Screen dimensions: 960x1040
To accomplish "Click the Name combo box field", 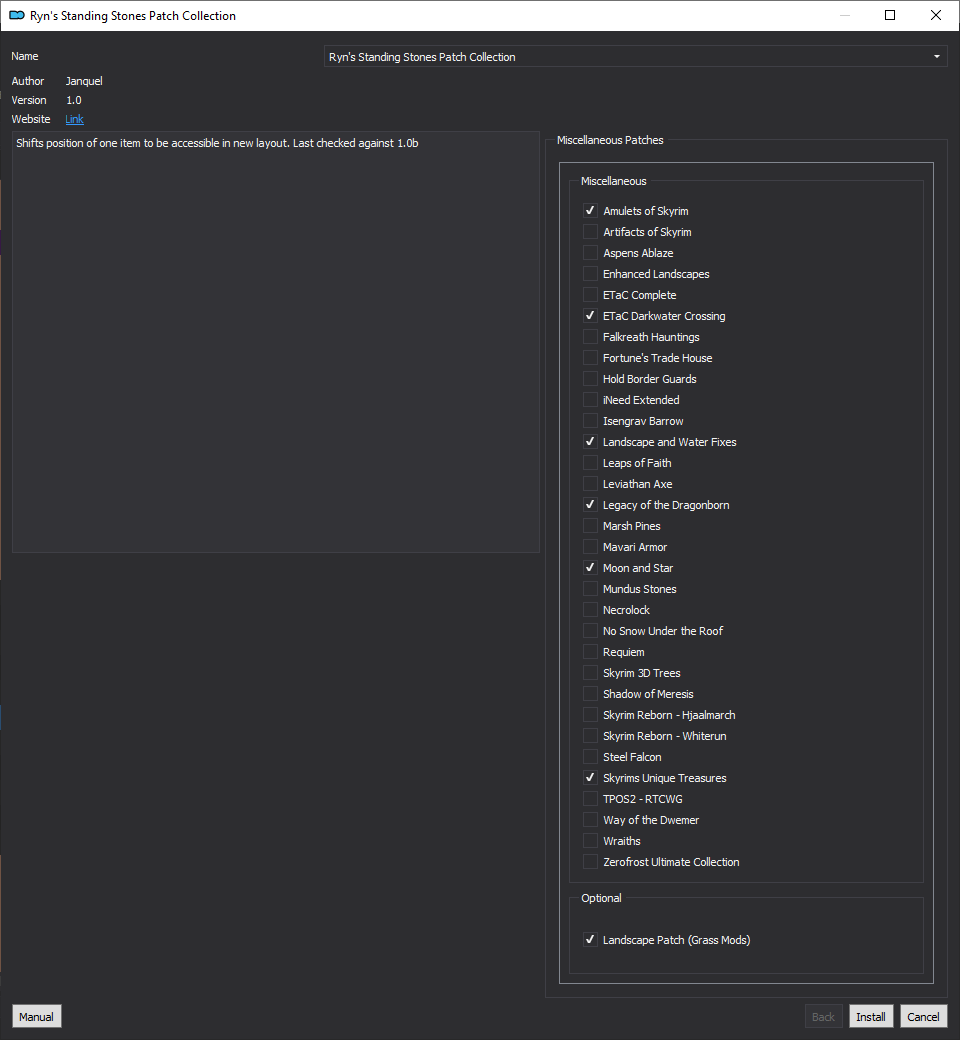I will [x=636, y=56].
